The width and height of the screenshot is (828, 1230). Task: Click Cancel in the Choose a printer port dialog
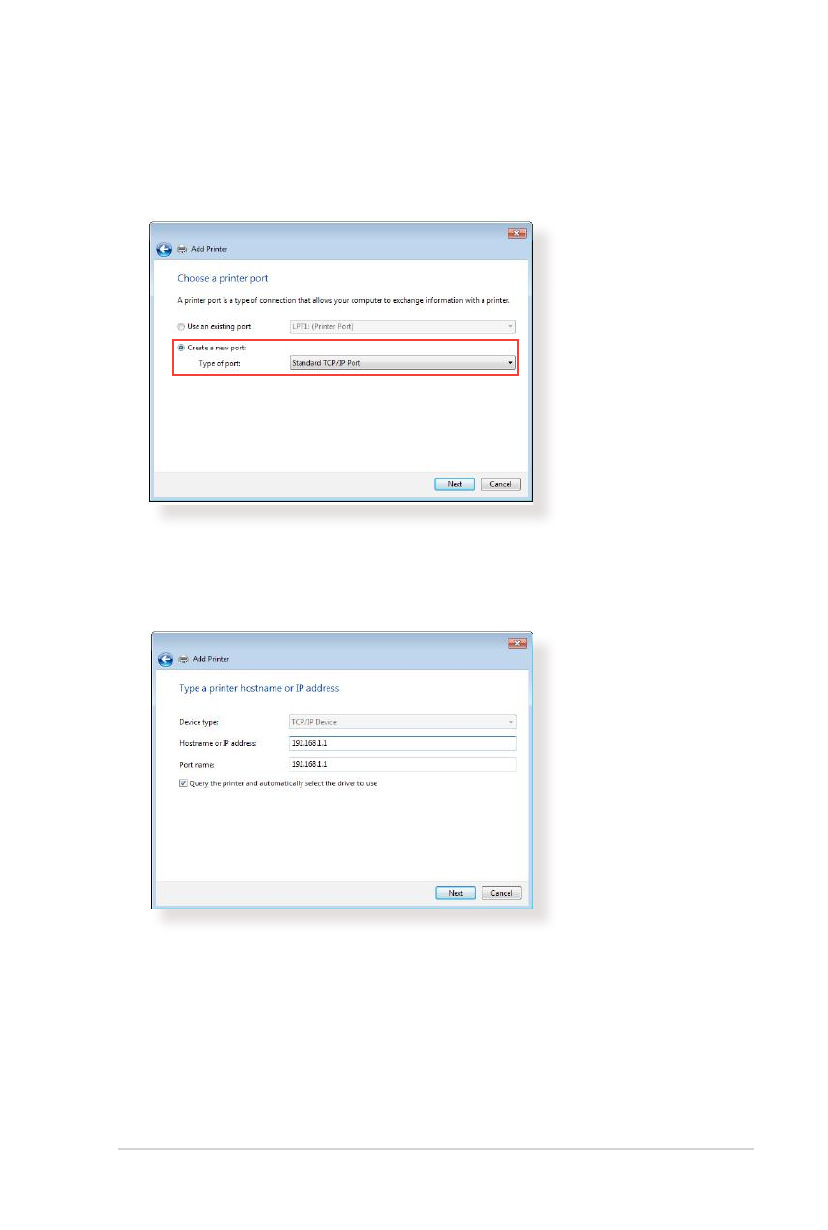click(501, 484)
